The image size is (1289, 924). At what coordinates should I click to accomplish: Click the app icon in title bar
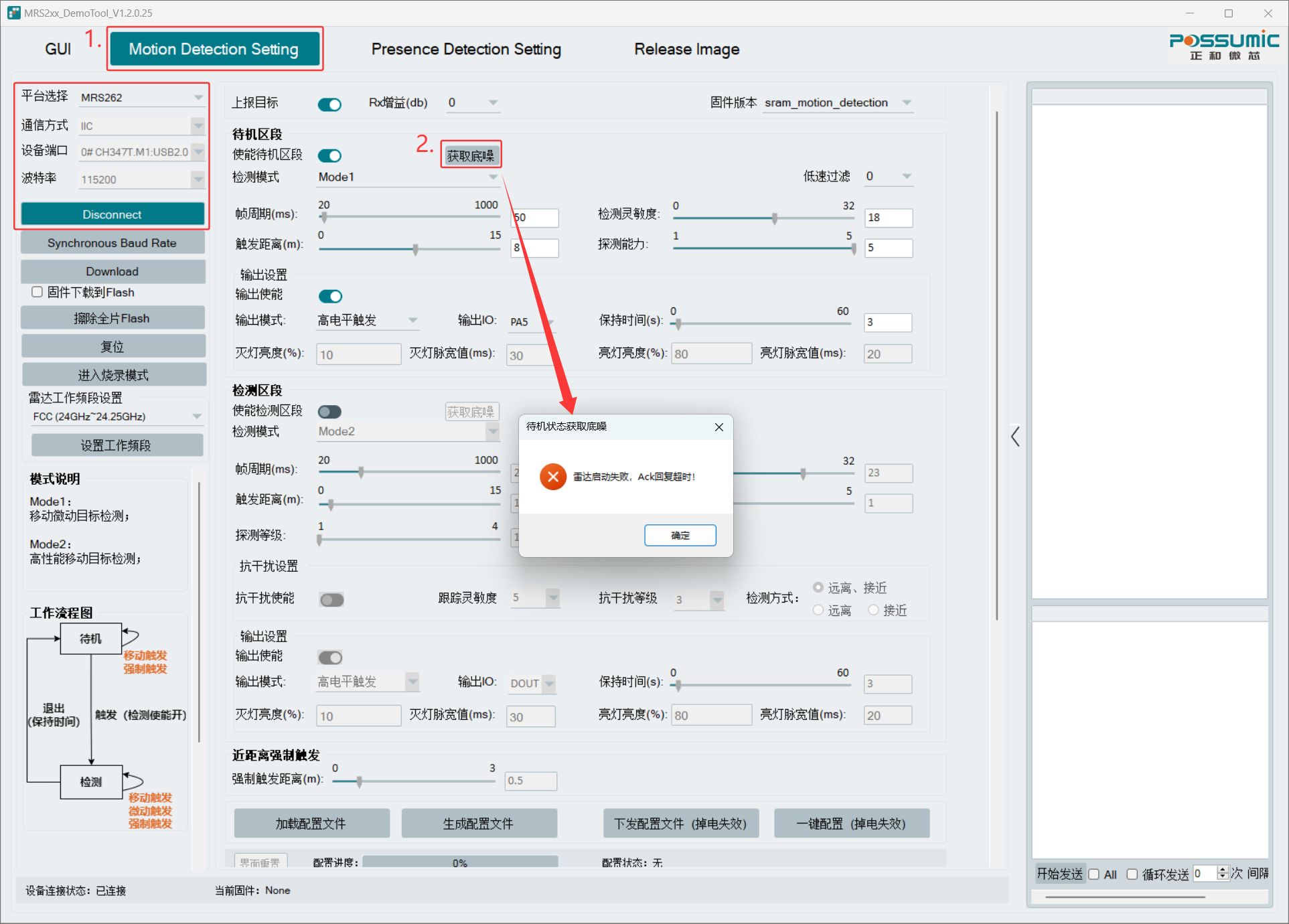[13, 13]
